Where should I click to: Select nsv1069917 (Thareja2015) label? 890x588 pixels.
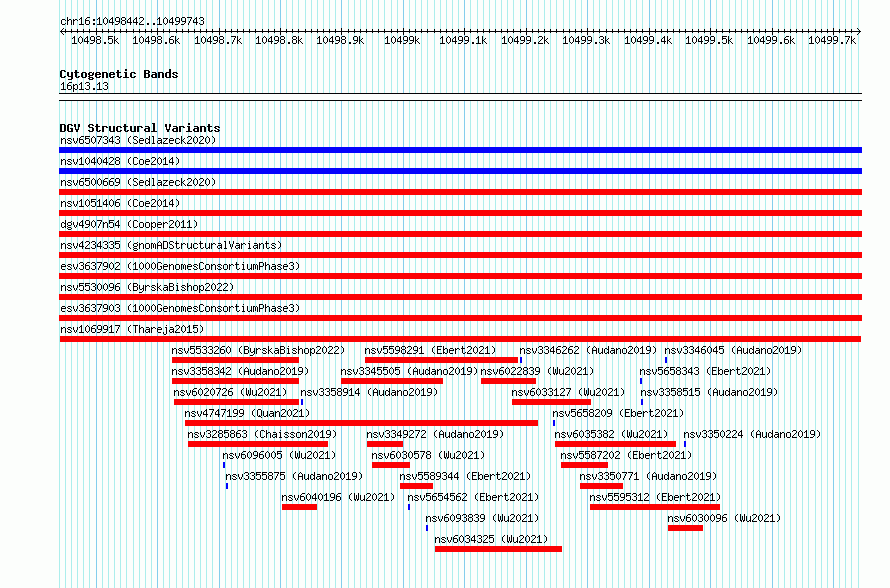coord(132,329)
